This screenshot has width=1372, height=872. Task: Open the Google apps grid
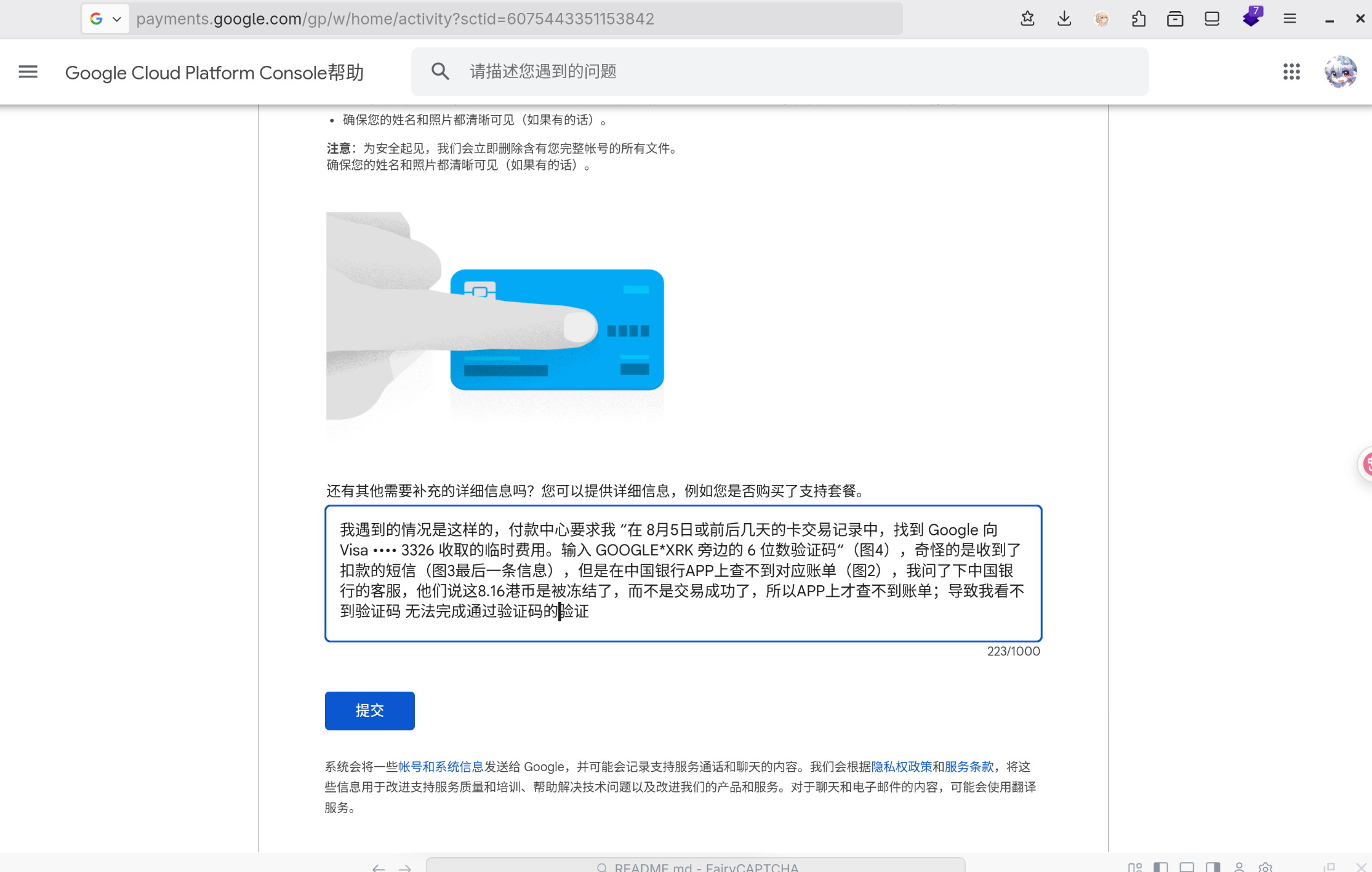(x=1291, y=72)
